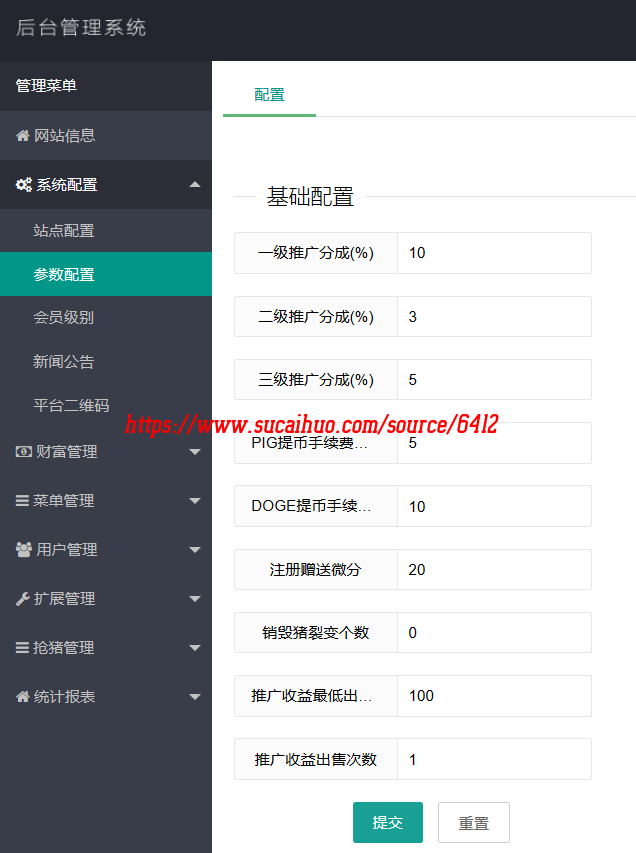Viewport: 636px width, 853px height.
Task: Expand the 统计报表 dropdown arrow
Action: pos(195,697)
